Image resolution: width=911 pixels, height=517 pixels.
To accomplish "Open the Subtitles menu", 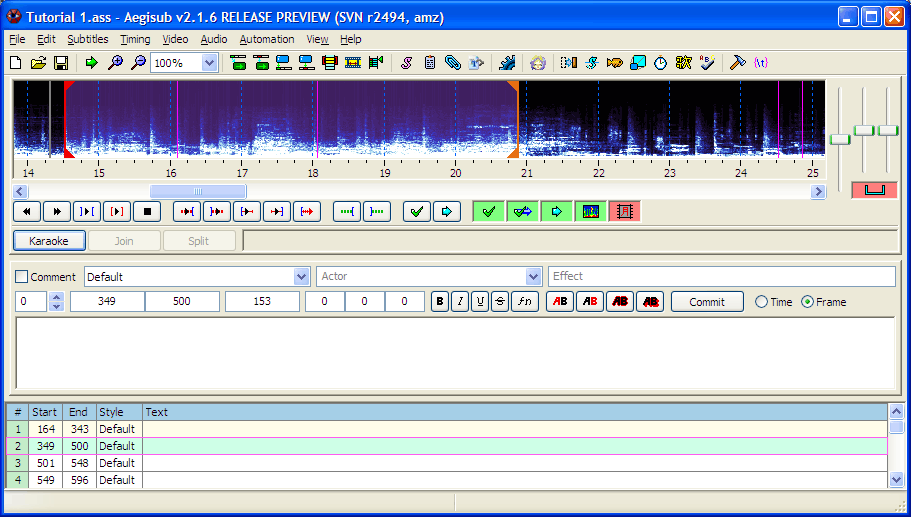I will point(88,40).
